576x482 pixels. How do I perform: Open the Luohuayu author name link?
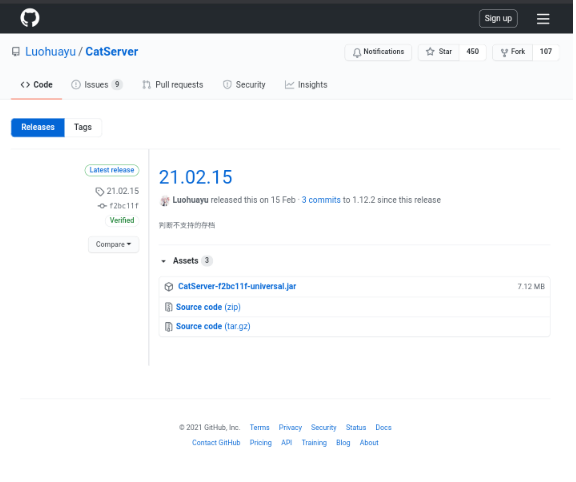(x=190, y=200)
